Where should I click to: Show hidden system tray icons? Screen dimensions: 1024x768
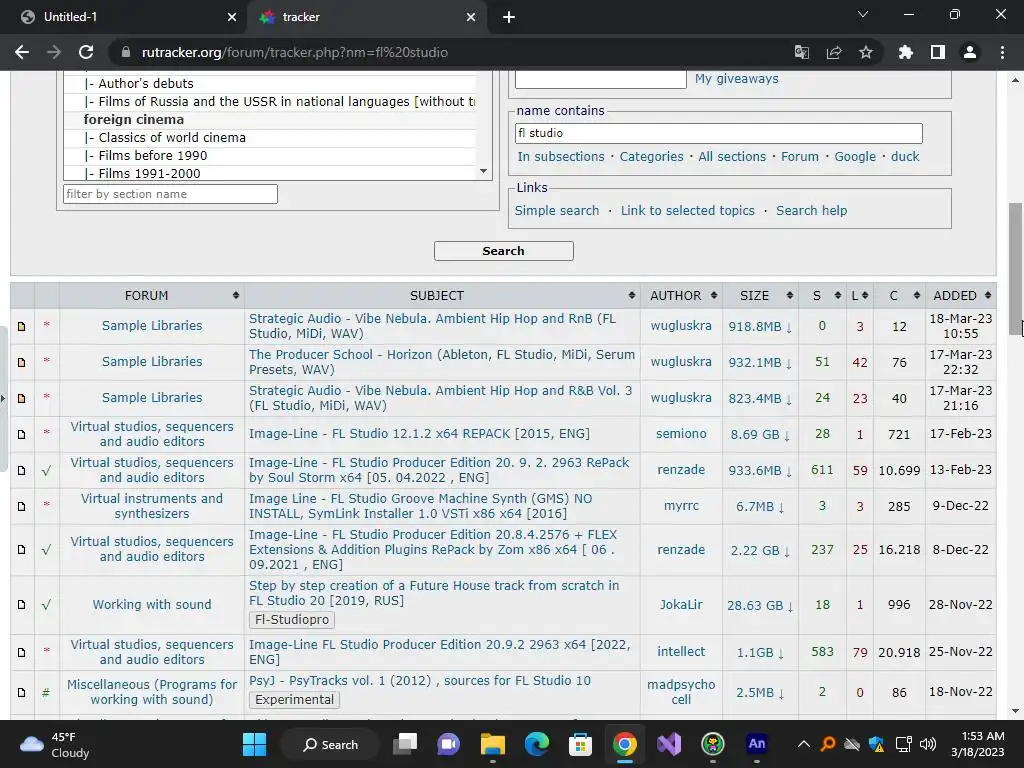coord(804,744)
